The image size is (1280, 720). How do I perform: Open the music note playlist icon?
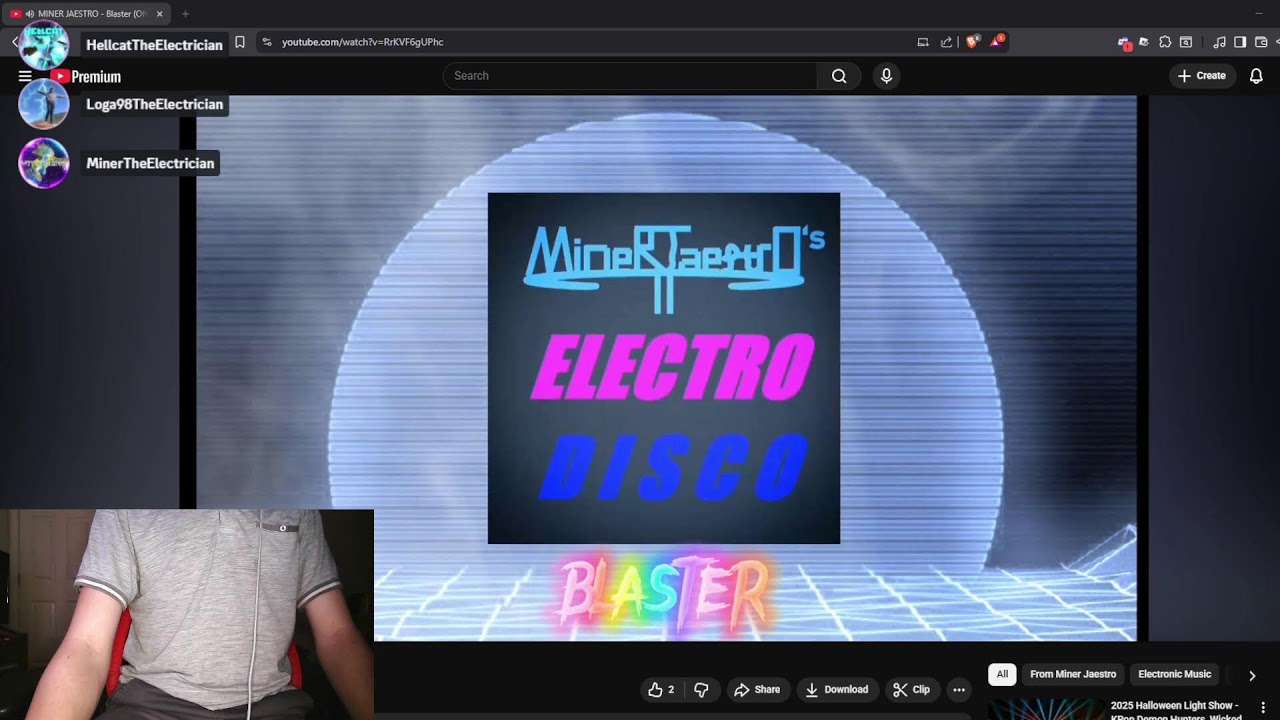coord(1219,42)
